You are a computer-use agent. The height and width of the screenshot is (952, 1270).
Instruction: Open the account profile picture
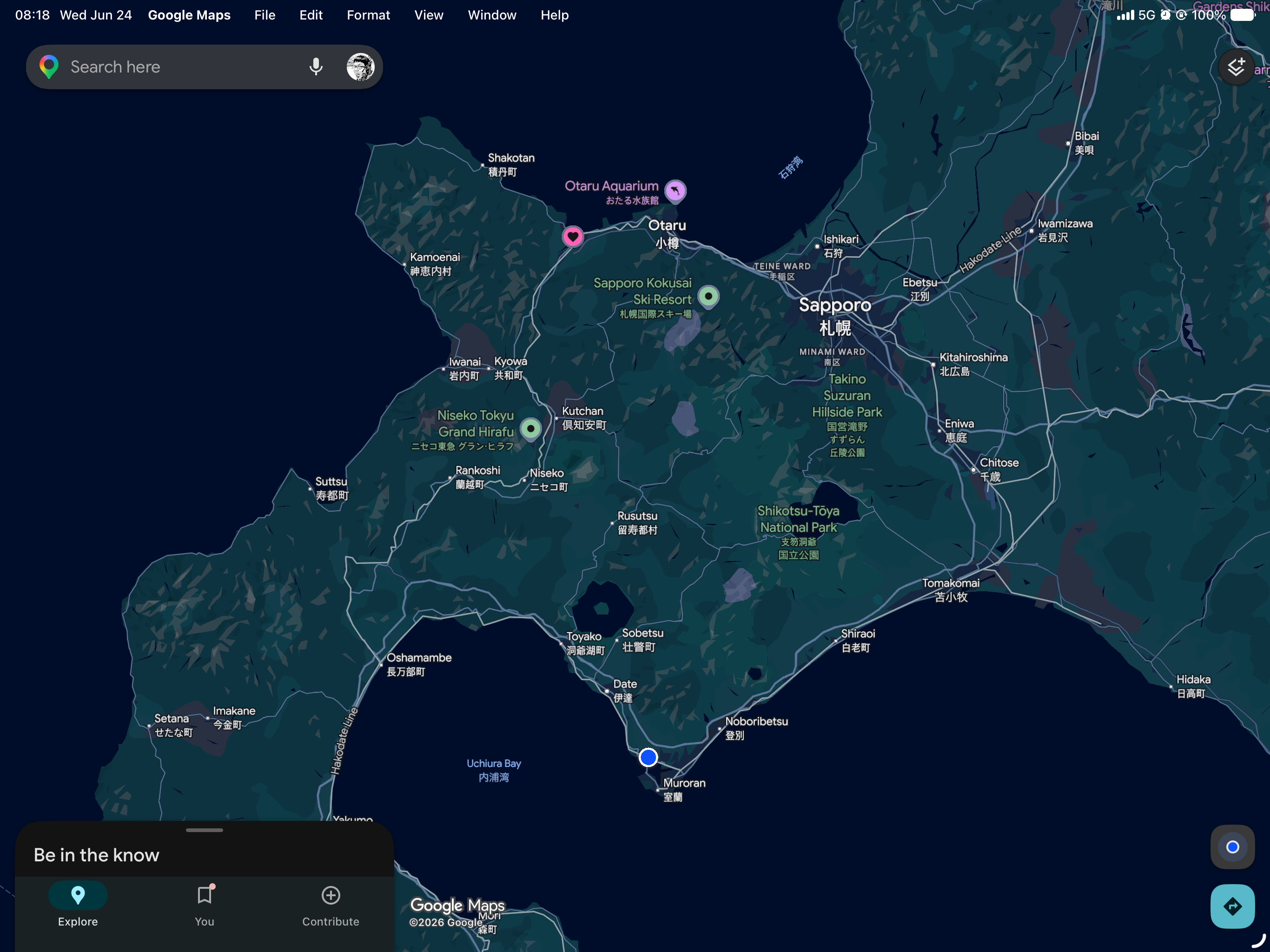point(360,67)
